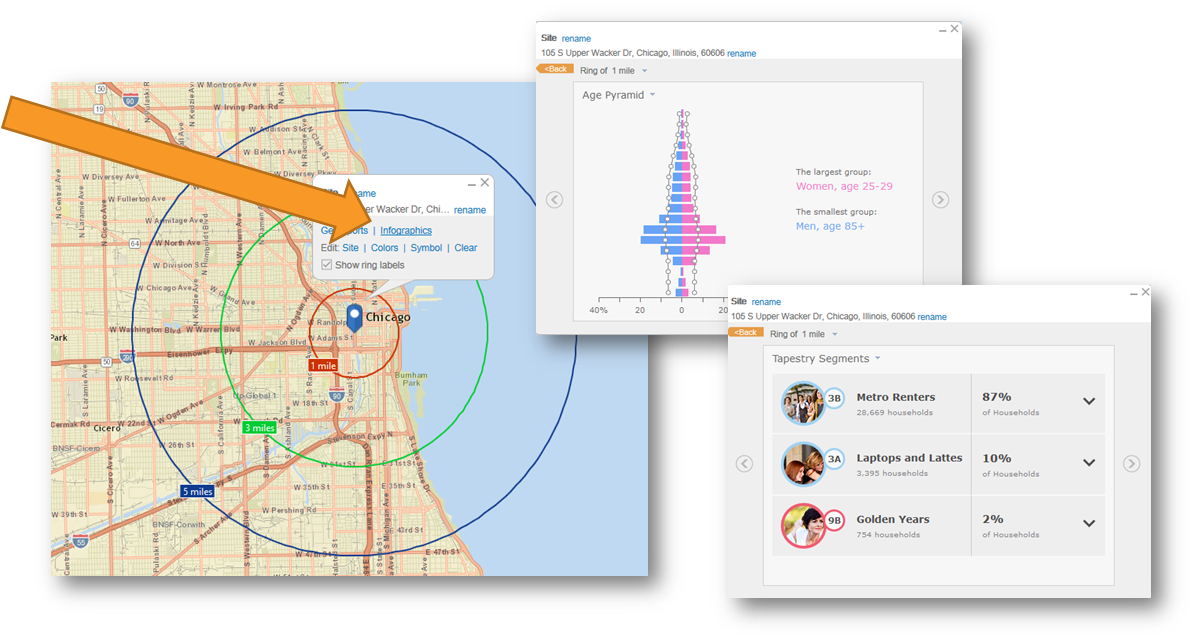Click the Laptops and Lattes segment name

(909, 458)
